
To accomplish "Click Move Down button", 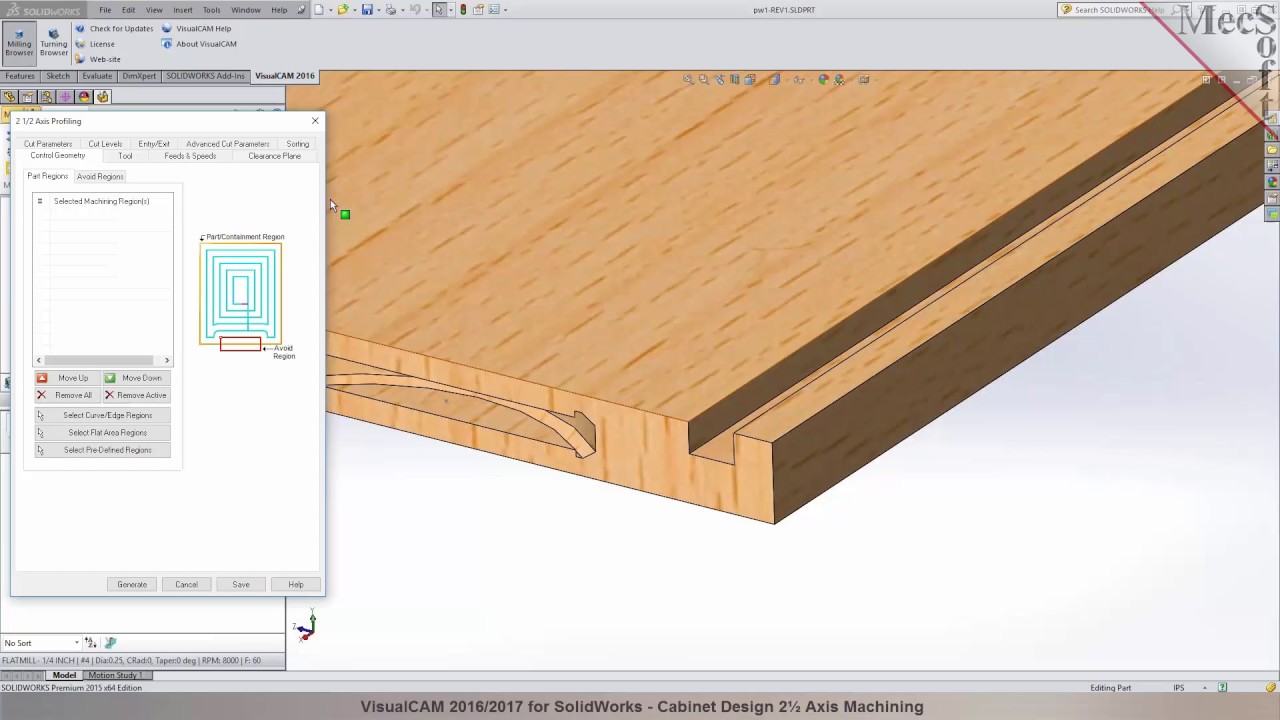I will [136, 378].
